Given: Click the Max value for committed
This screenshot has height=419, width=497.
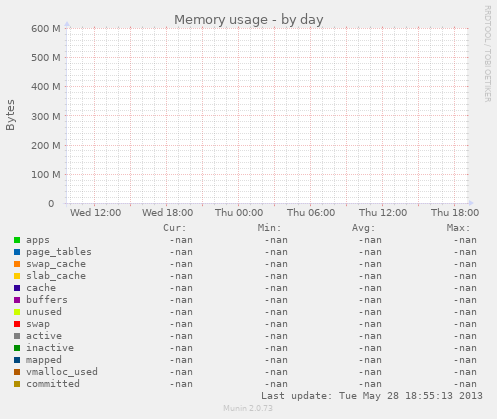Looking at the screenshot, I should click(465, 384).
